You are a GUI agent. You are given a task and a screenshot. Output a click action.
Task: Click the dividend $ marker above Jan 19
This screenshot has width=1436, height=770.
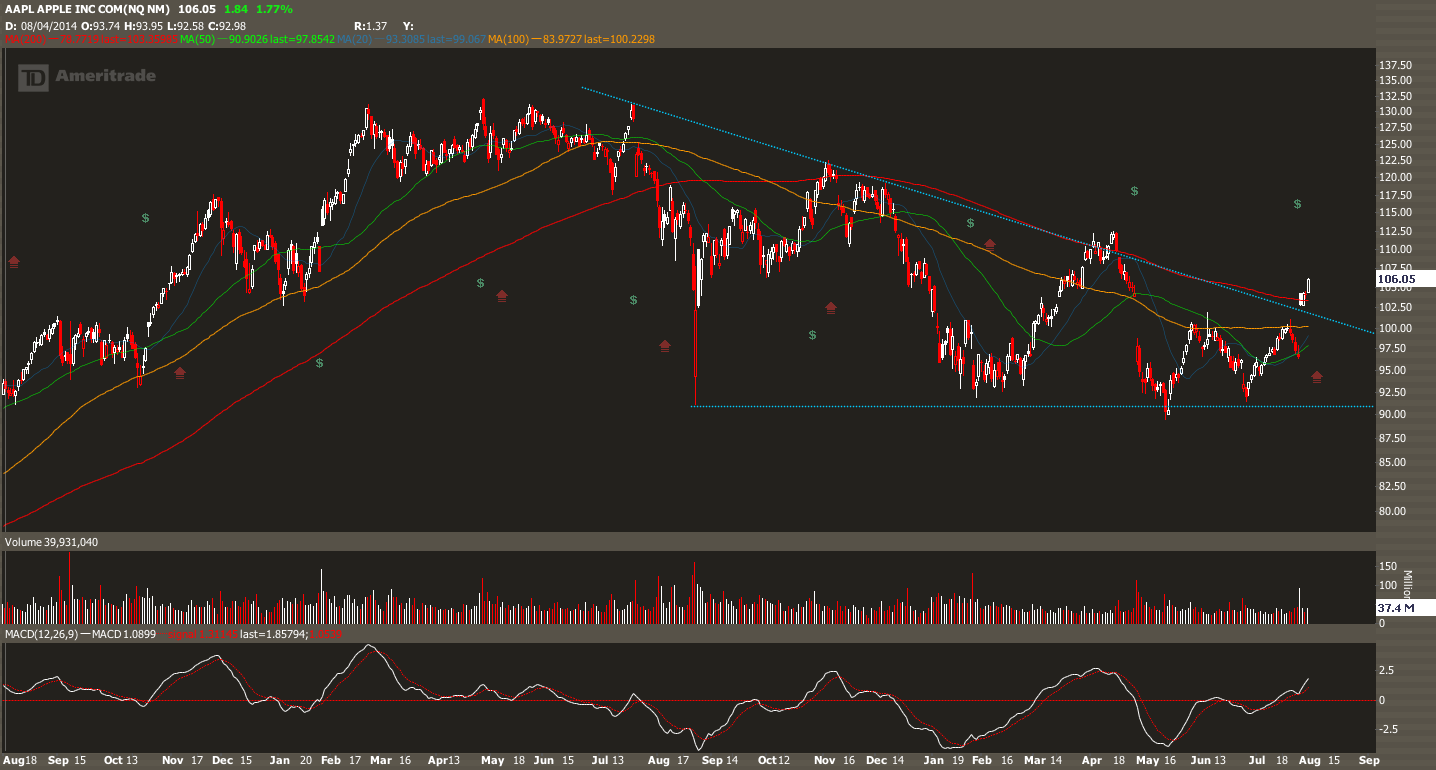(970, 223)
